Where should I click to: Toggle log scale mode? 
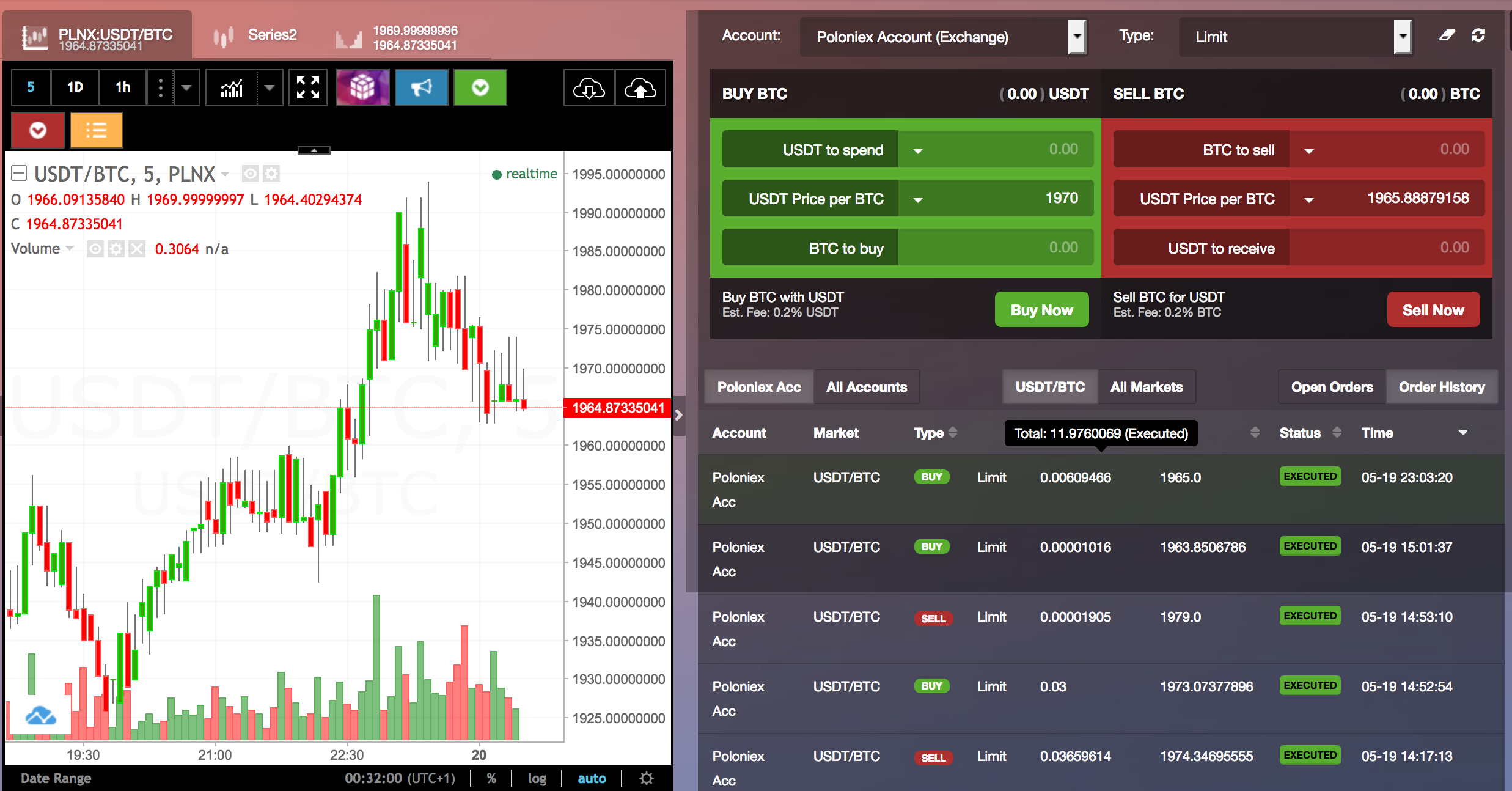click(537, 778)
